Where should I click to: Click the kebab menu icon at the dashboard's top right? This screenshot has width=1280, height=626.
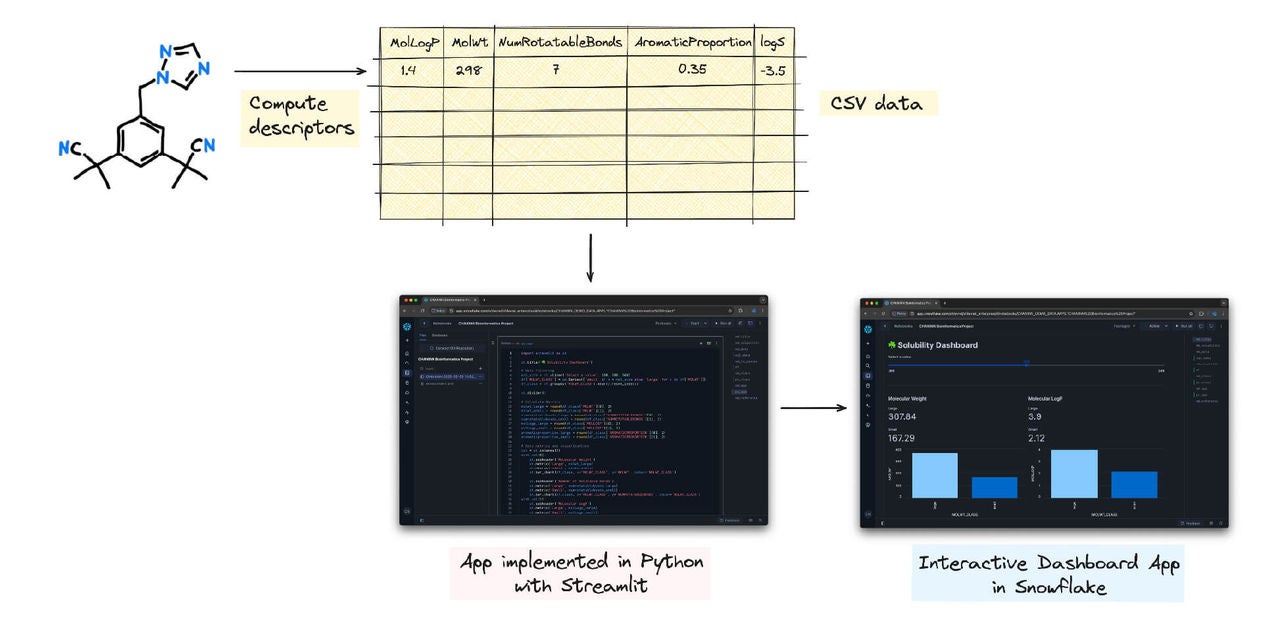[1221, 326]
